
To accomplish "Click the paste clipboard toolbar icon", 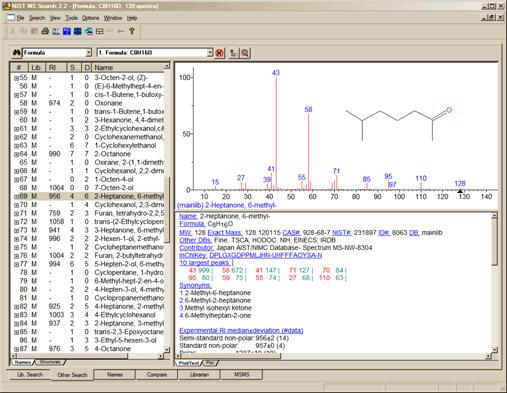I will click(34, 31).
